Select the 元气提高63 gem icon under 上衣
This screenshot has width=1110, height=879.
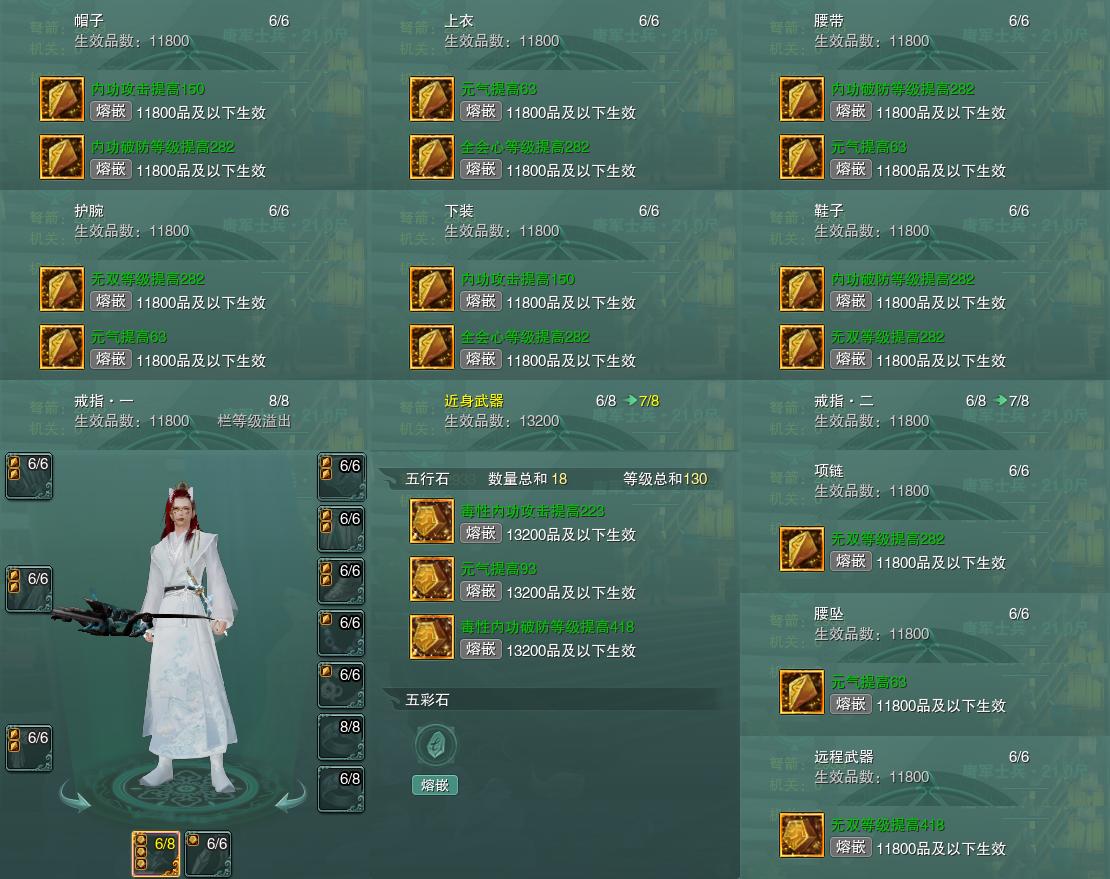click(432, 99)
